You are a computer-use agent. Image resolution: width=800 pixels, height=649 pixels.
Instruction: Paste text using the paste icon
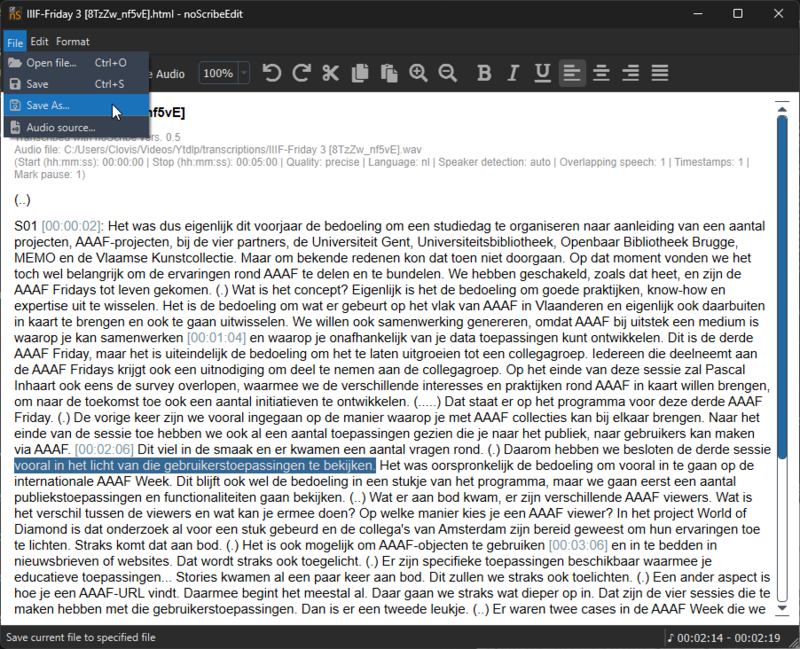click(x=388, y=72)
